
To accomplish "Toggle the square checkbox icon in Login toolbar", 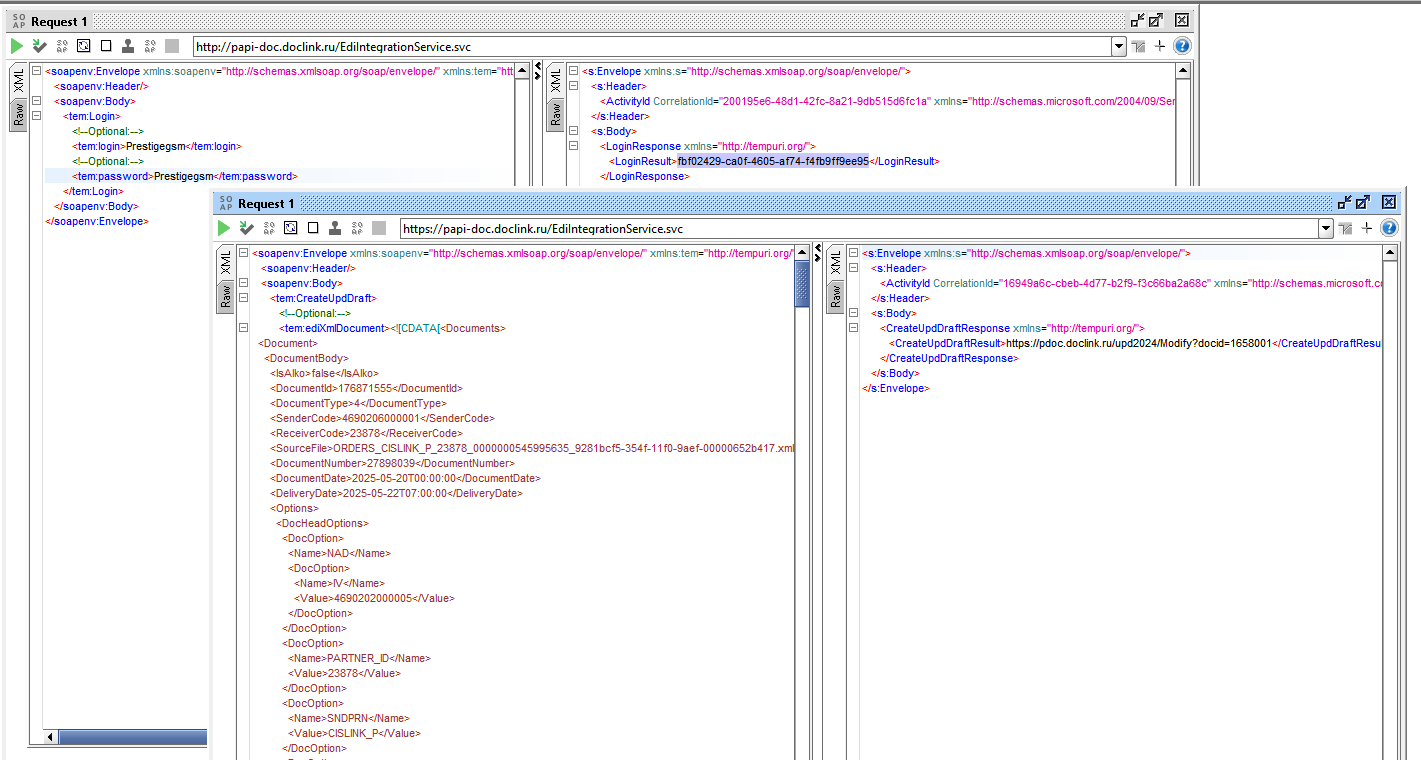I will 106,46.
